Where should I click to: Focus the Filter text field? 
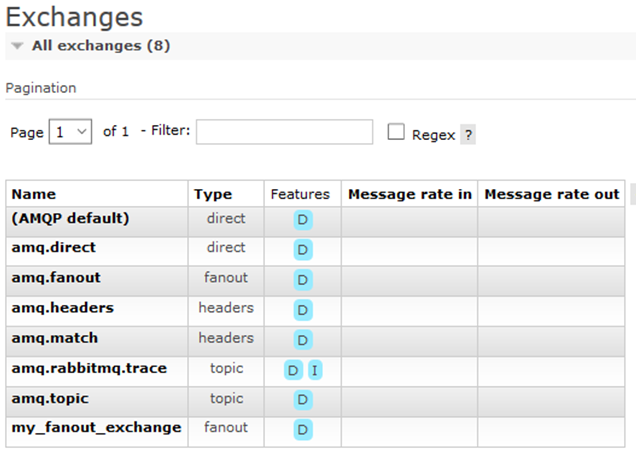(x=284, y=132)
